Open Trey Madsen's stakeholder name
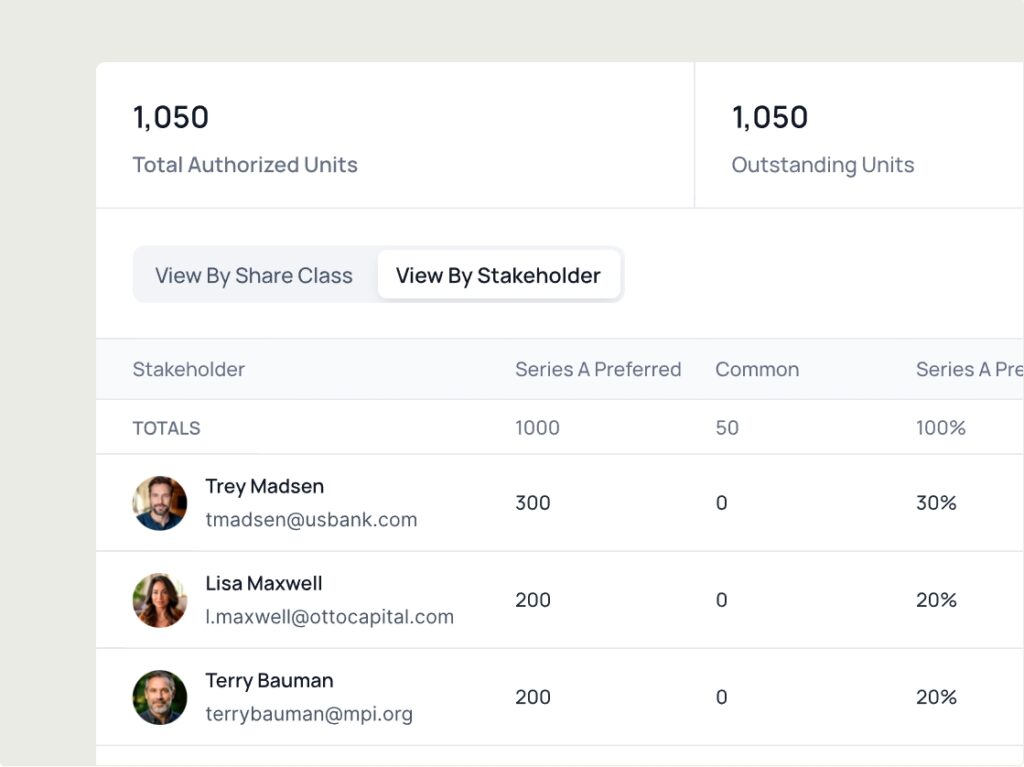Screen dimensions: 1024x767 (x=265, y=487)
